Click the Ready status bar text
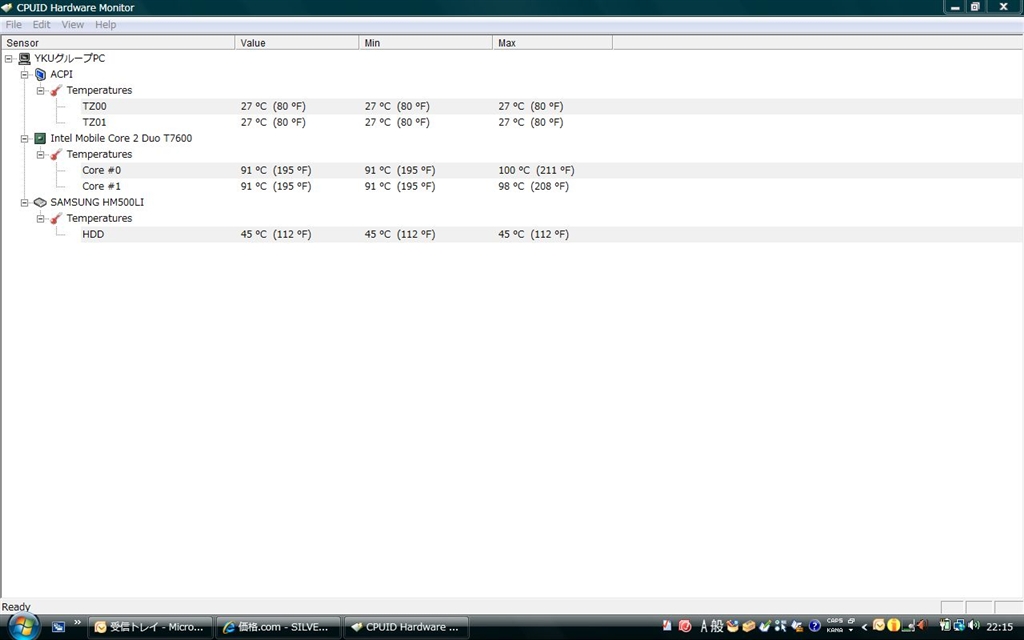The width and height of the screenshot is (1024, 640). click(16, 607)
